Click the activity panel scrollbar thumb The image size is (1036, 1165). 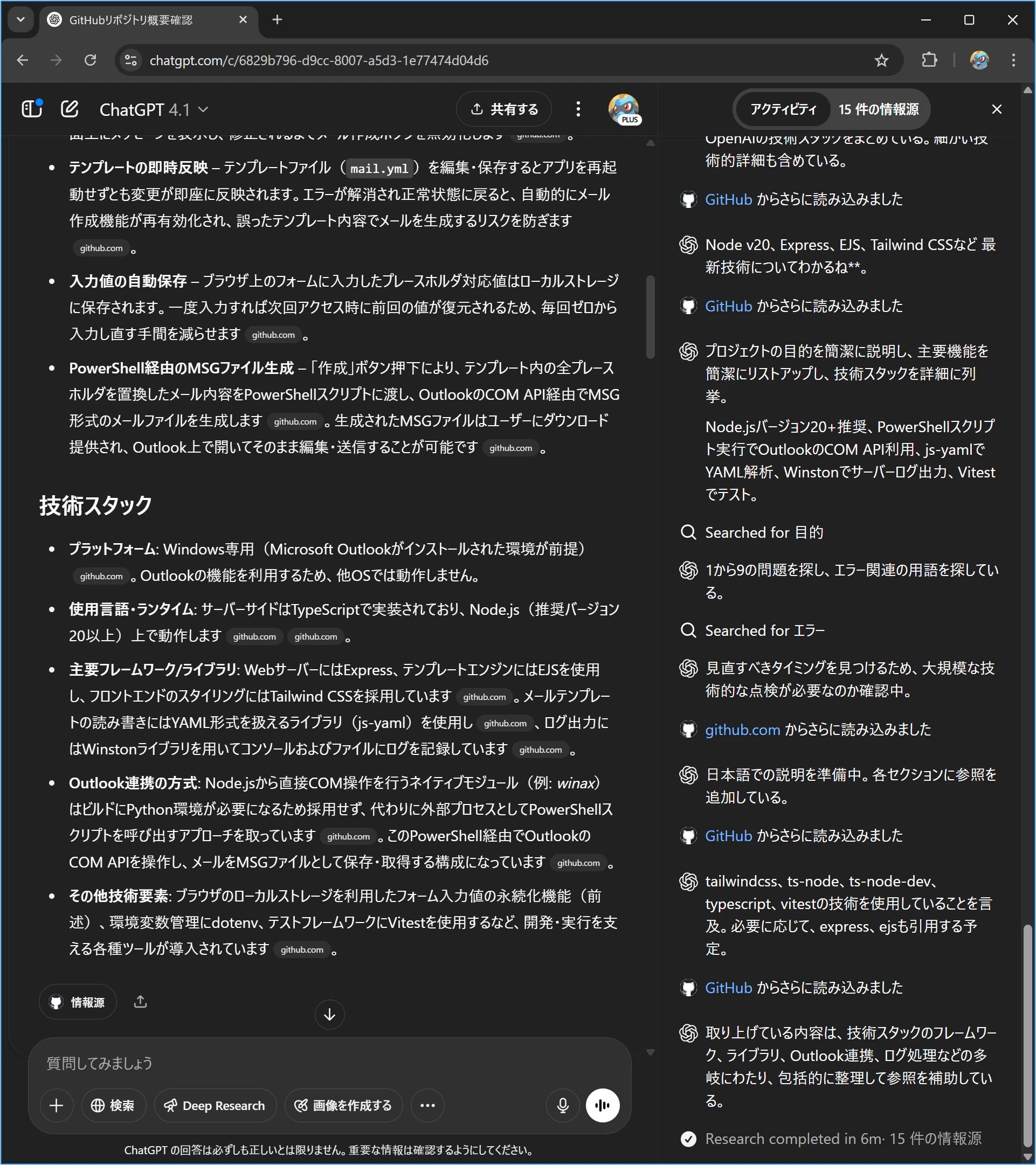click(x=1027, y=1035)
